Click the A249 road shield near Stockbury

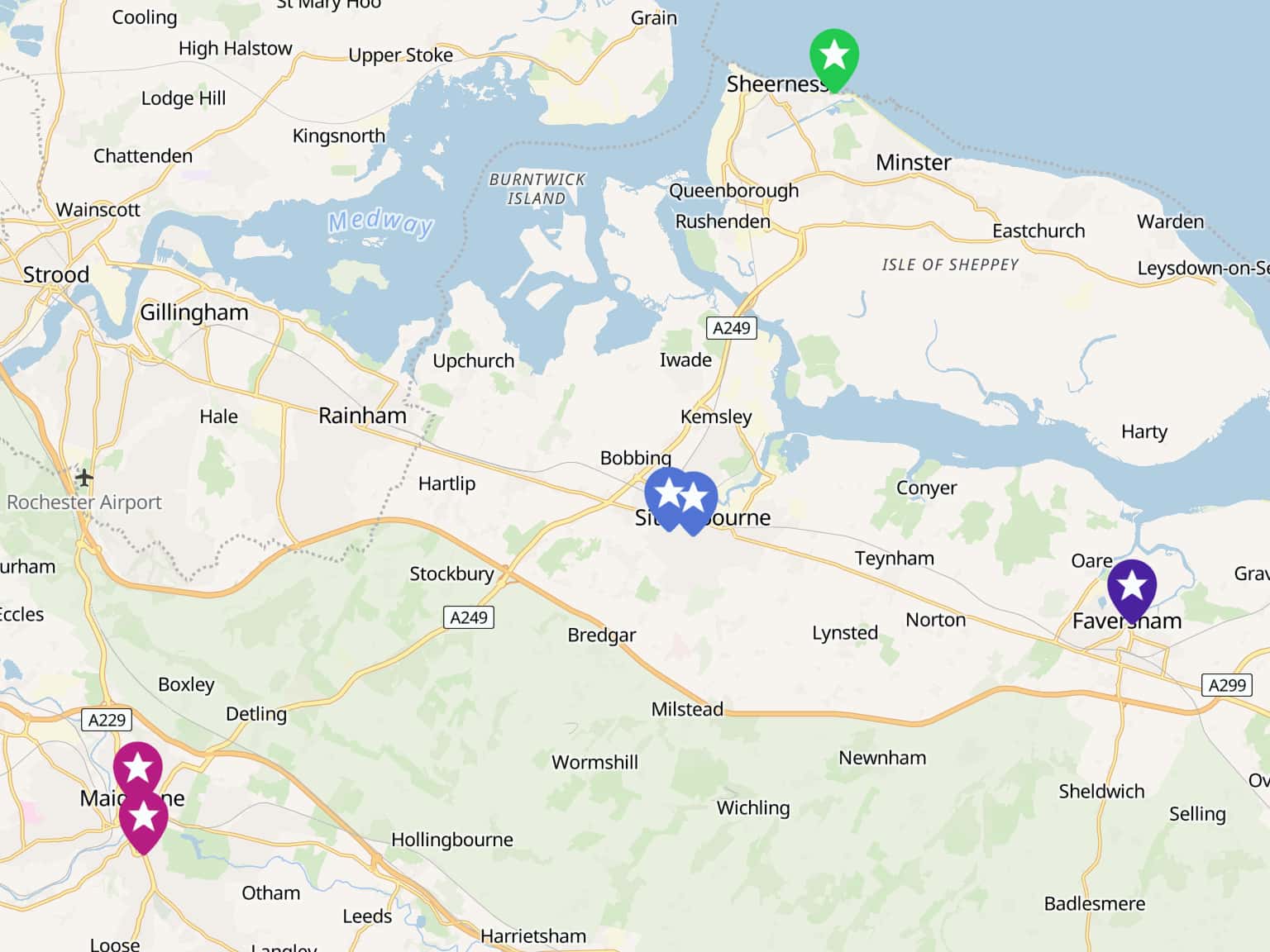[x=469, y=617]
